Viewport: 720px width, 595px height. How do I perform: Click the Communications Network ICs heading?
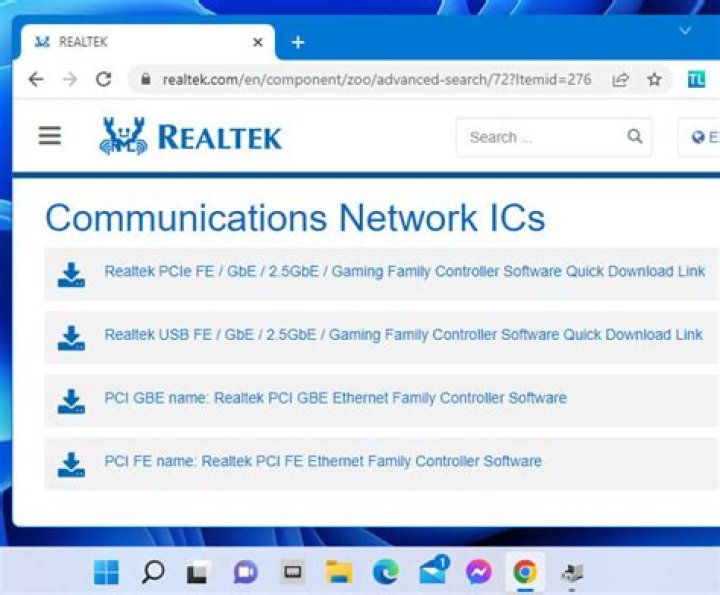[x=295, y=218]
